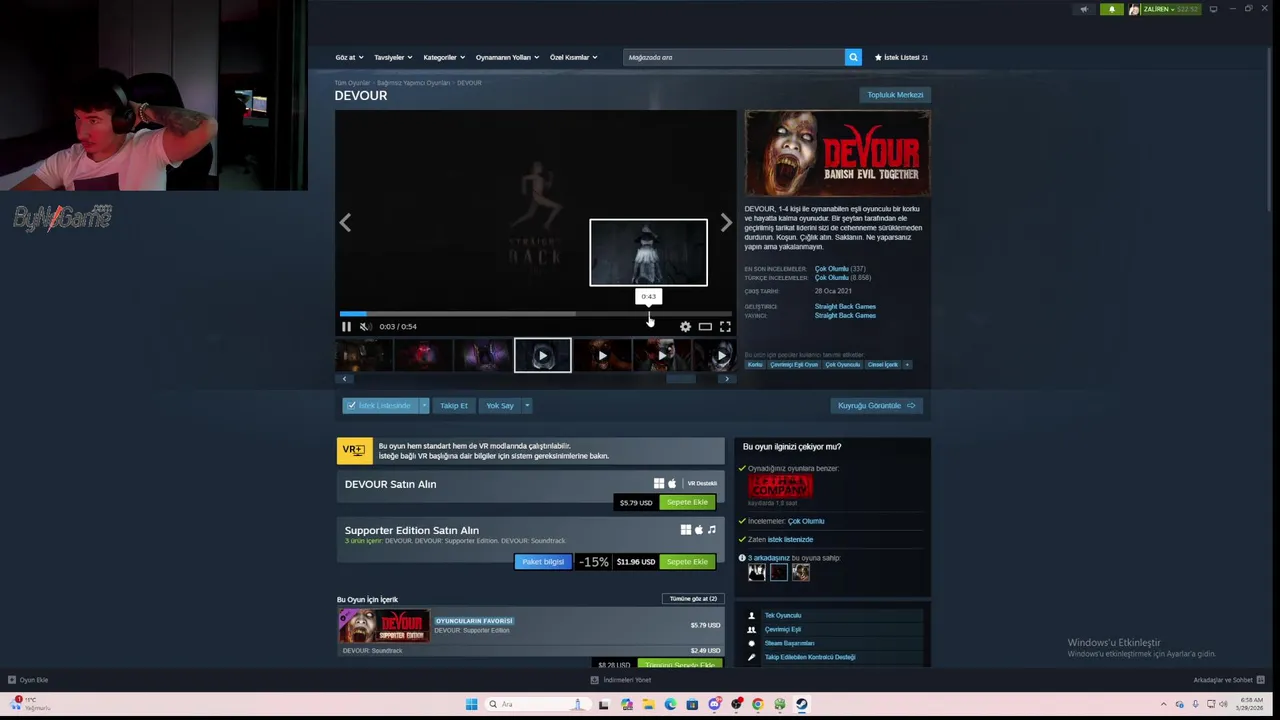Play the highlighted fourth video thumbnail
1280x720 pixels.
(x=543, y=355)
